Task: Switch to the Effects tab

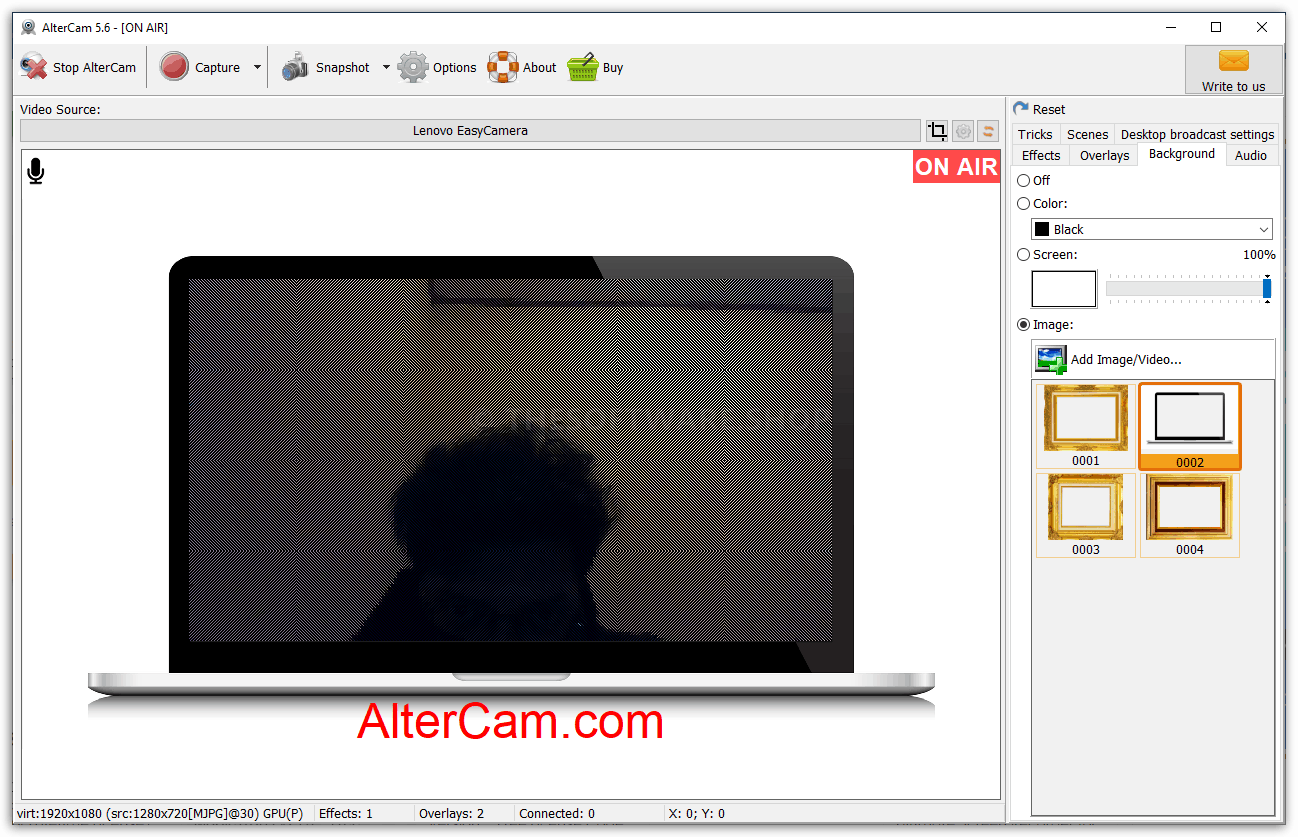Action: [x=1040, y=155]
